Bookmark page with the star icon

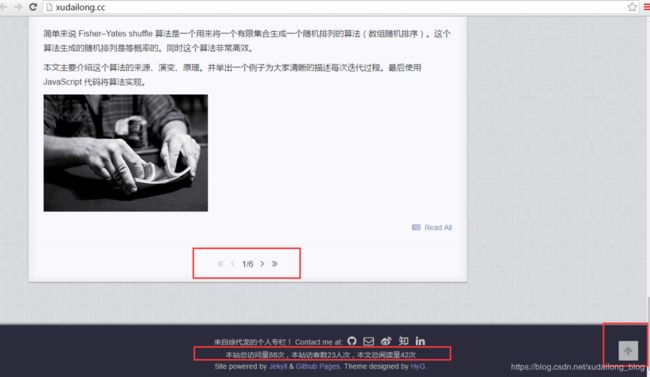[x=632, y=7]
